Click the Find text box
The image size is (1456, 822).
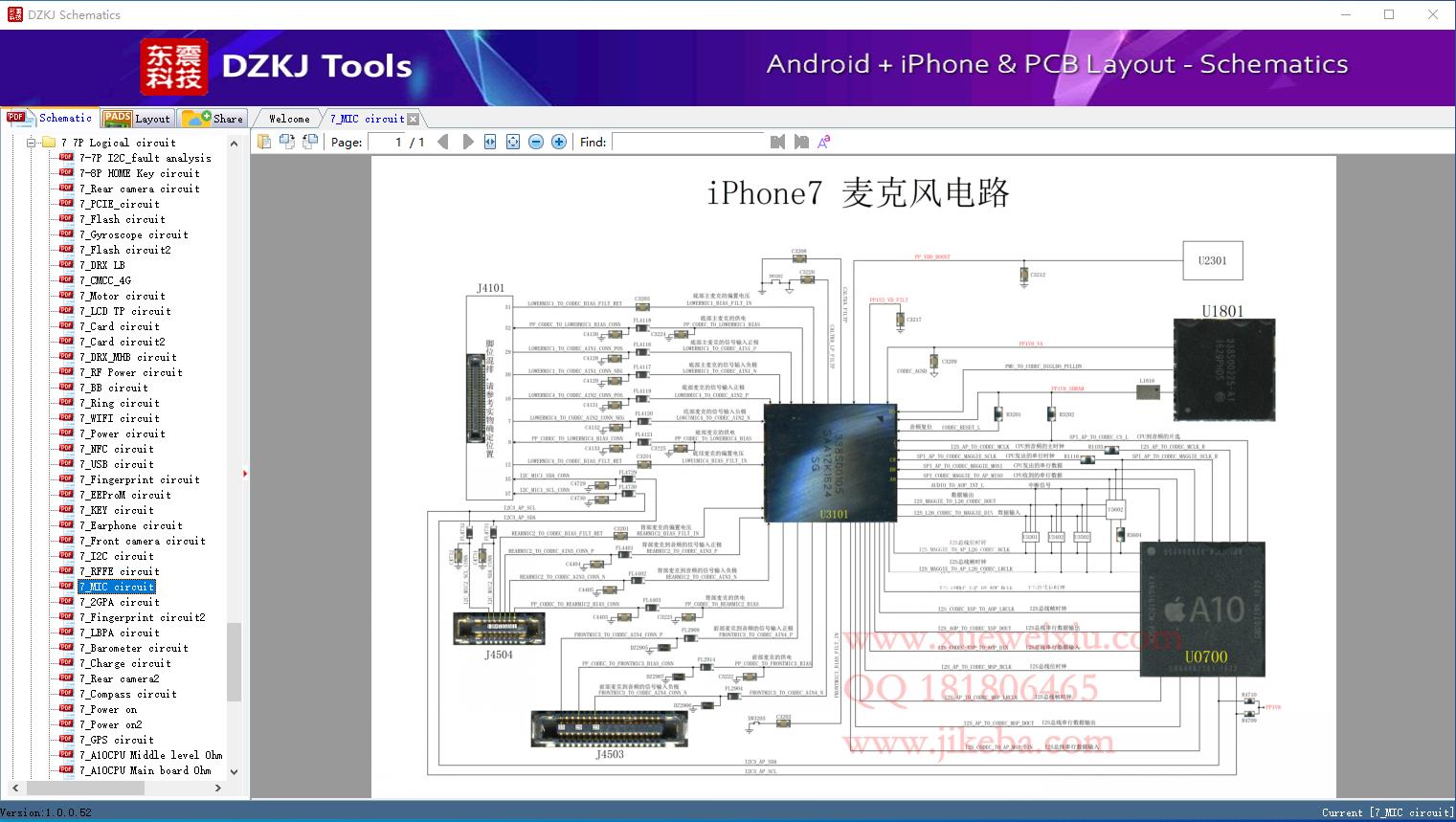click(688, 142)
